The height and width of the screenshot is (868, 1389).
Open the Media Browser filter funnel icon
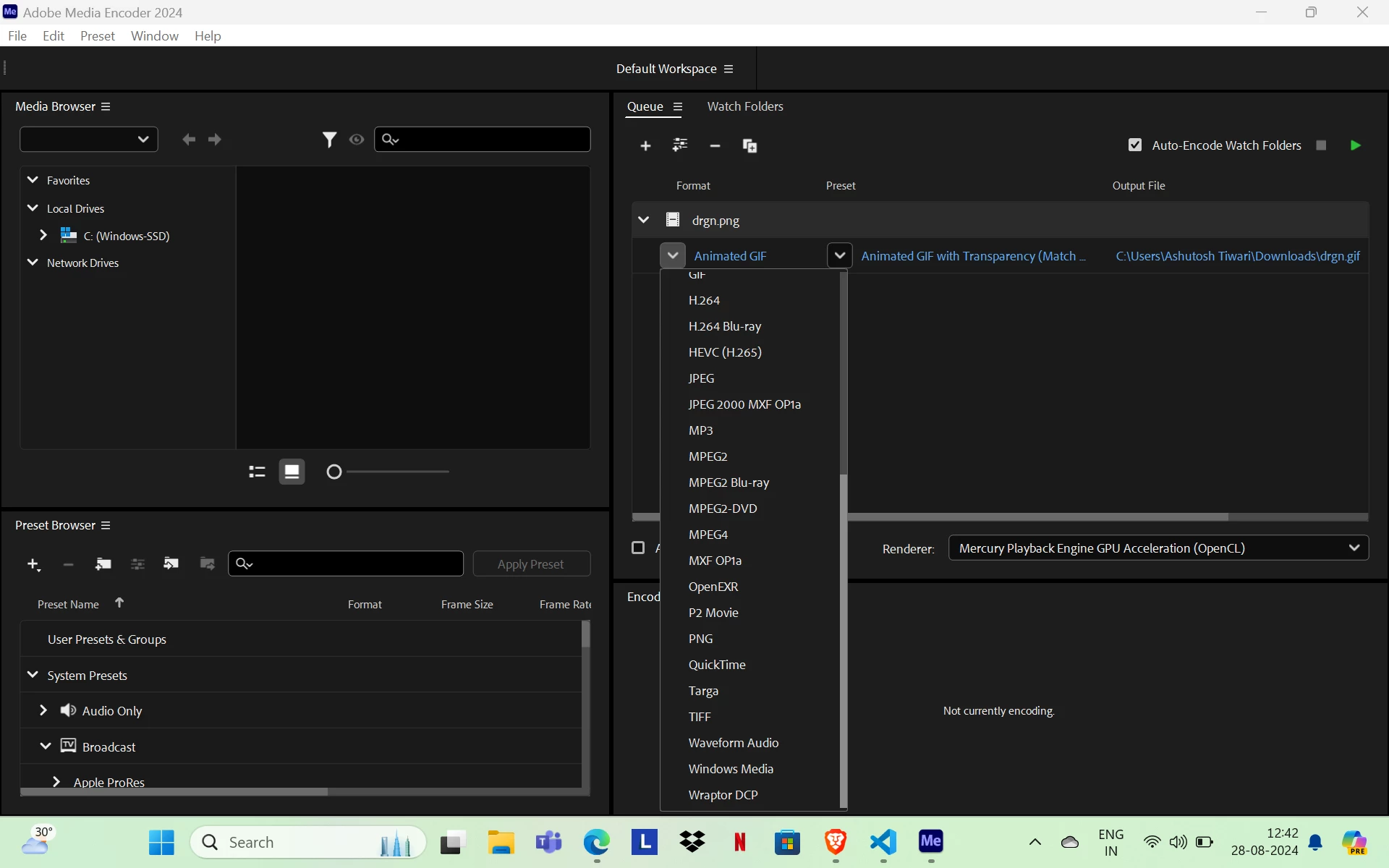pyautogui.click(x=329, y=140)
